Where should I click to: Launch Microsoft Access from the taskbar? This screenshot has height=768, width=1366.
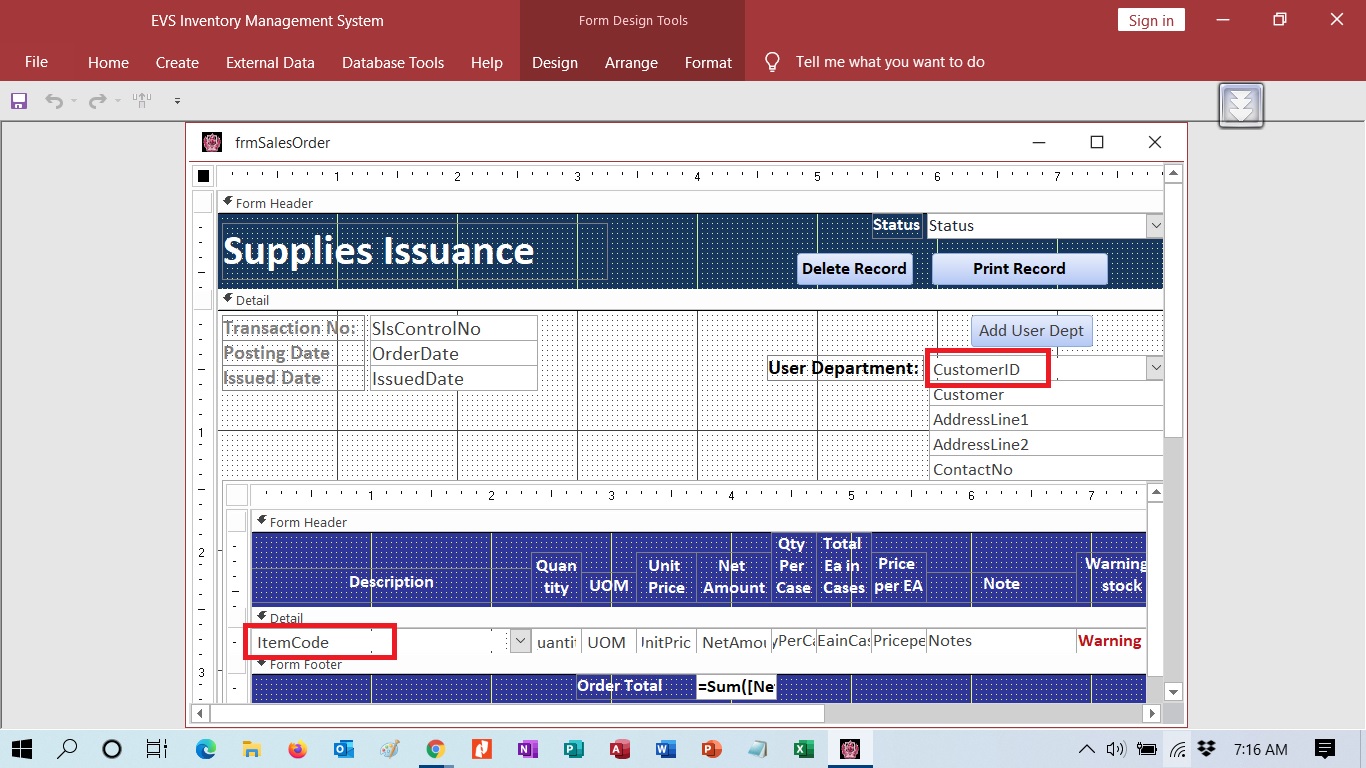tap(619, 749)
